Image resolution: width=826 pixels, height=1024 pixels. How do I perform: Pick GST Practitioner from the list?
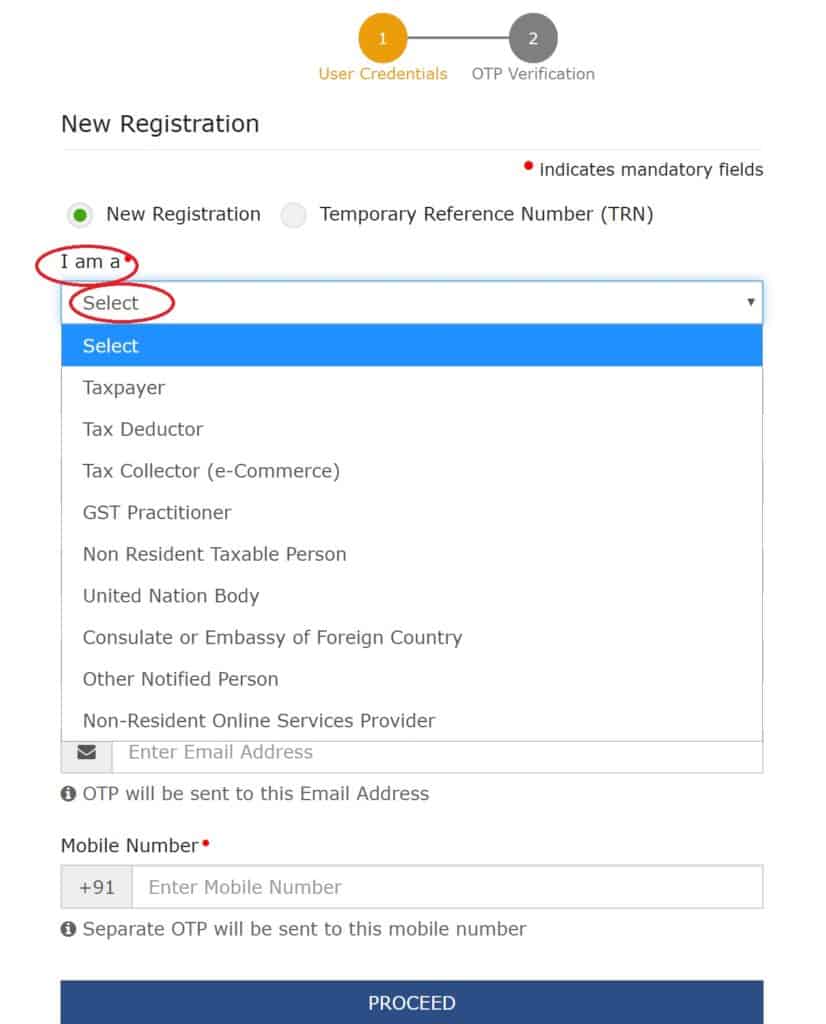(411, 513)
